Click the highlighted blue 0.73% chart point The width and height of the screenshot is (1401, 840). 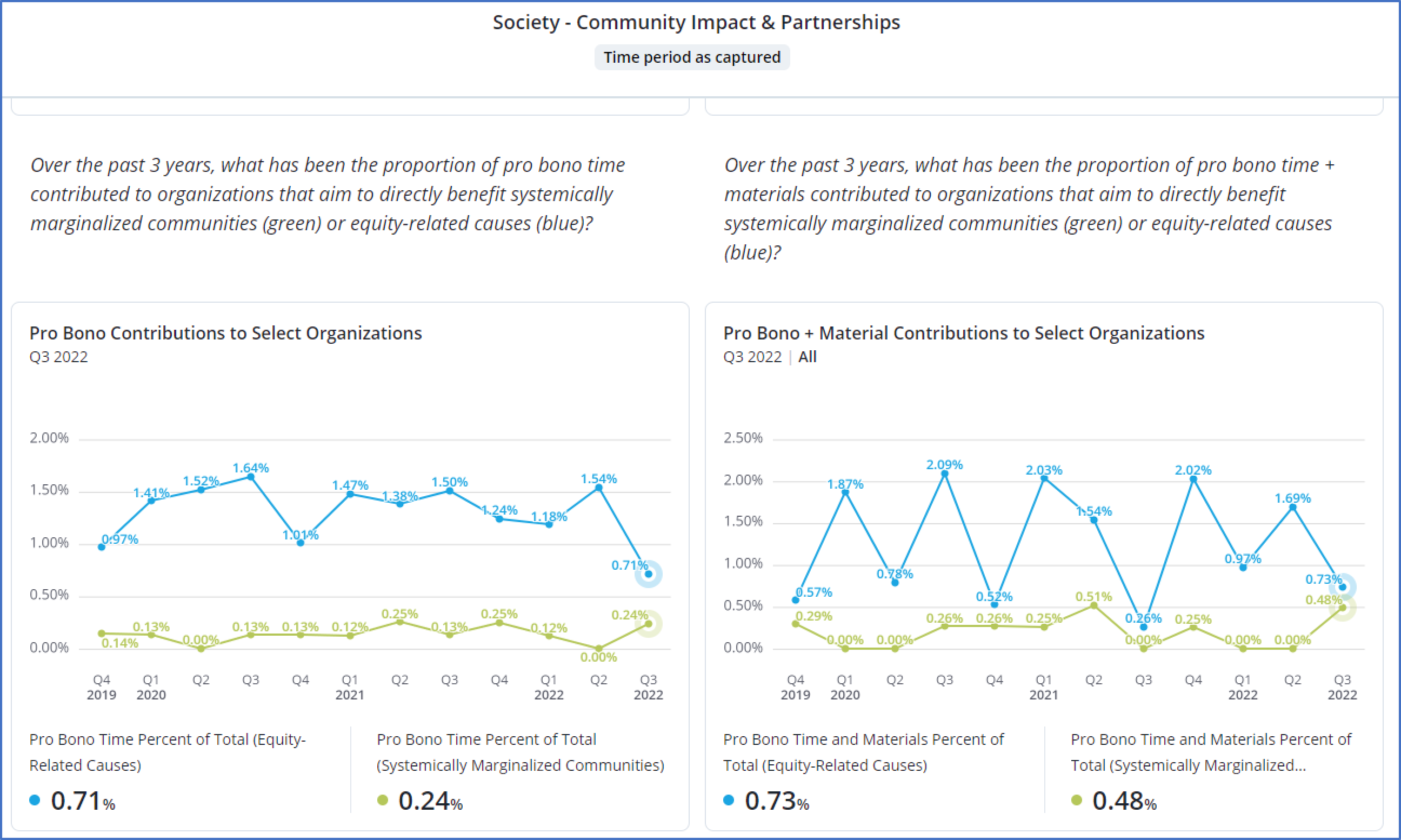click(1343, 587)
